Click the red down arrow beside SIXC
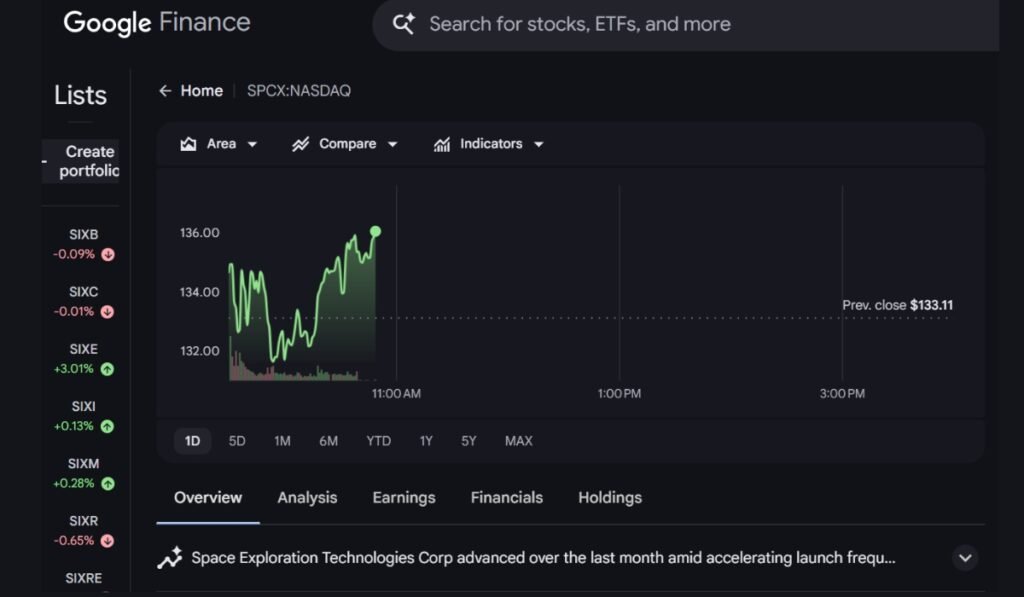The height and width of the screenshot is (597, 1024). [x=108, y=312]
